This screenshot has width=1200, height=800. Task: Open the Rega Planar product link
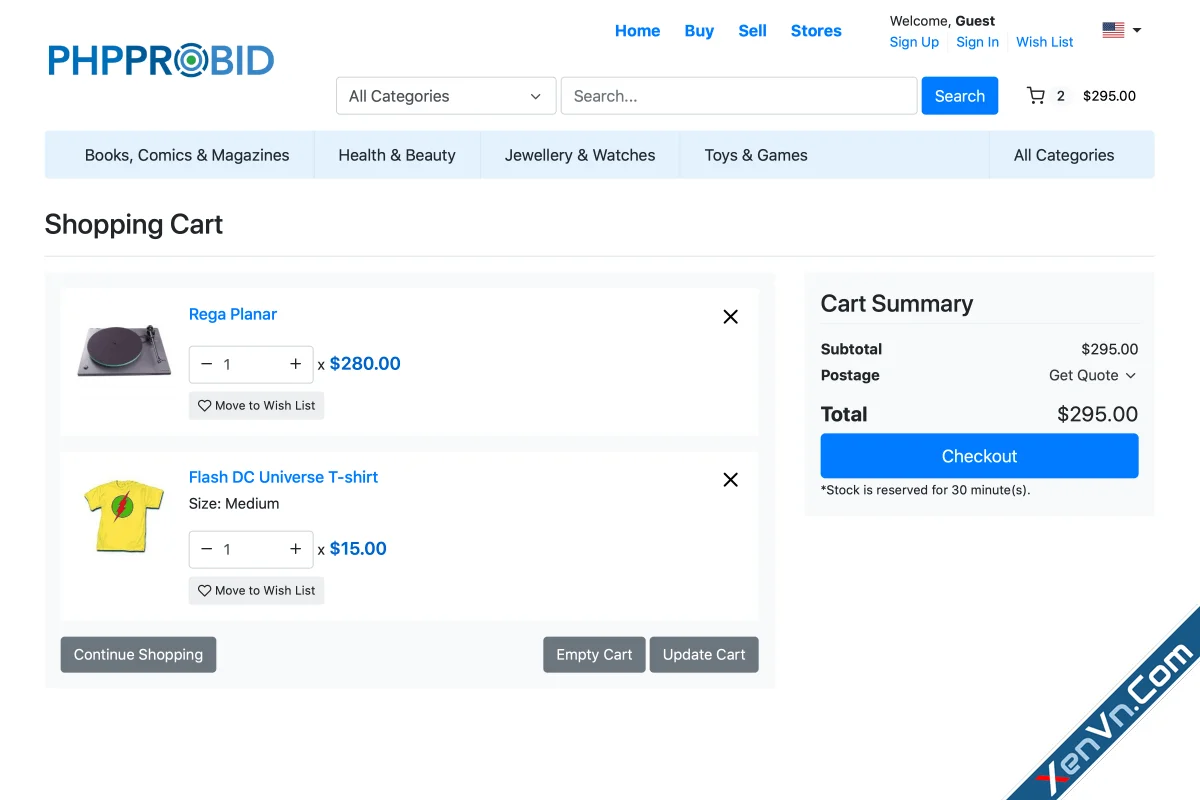coord(233,314)
